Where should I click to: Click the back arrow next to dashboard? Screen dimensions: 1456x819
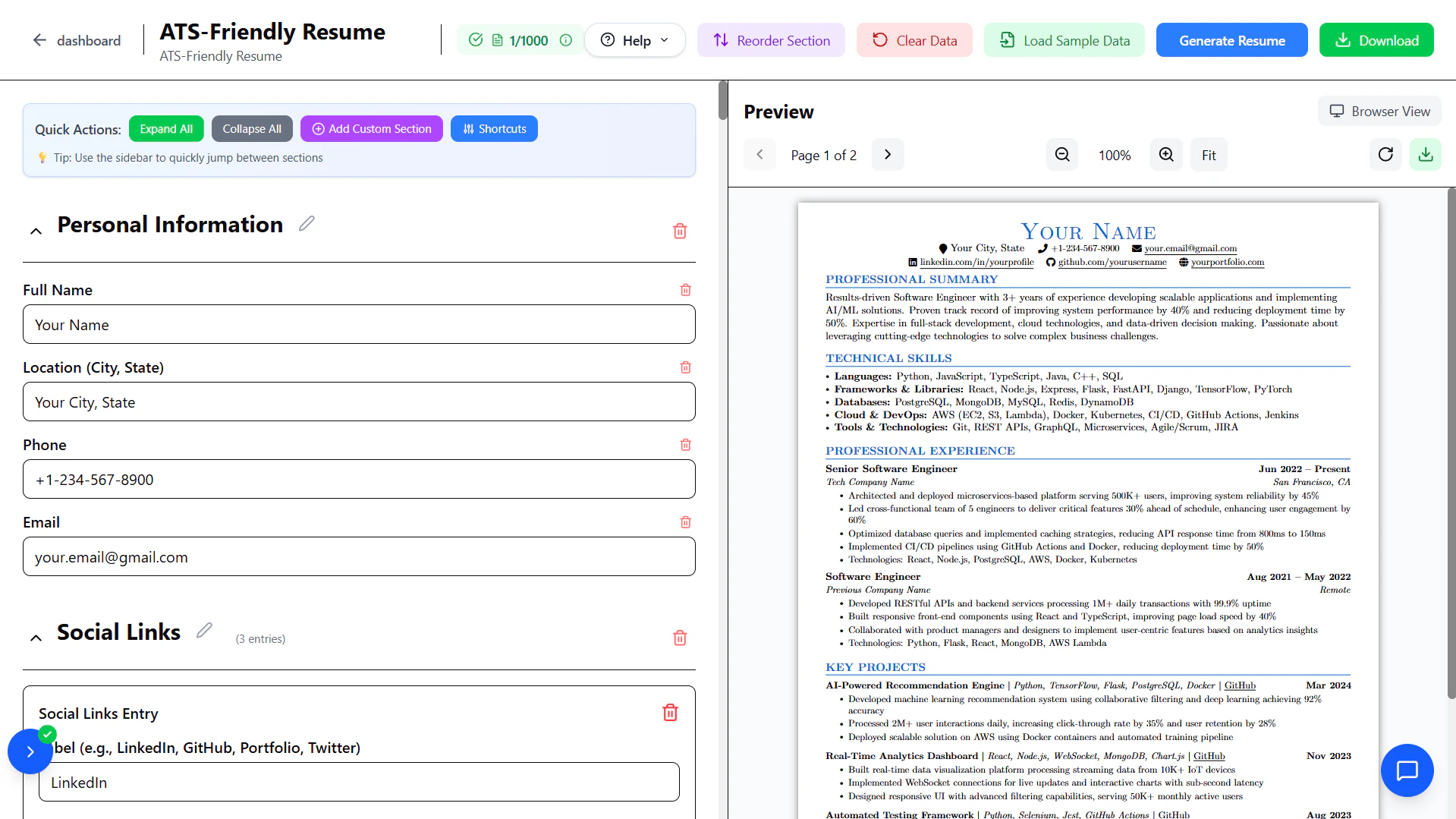(x=39, y=39)
